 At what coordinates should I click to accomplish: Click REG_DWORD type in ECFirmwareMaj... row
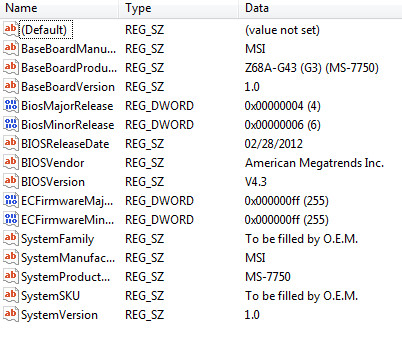coord(159,201)
